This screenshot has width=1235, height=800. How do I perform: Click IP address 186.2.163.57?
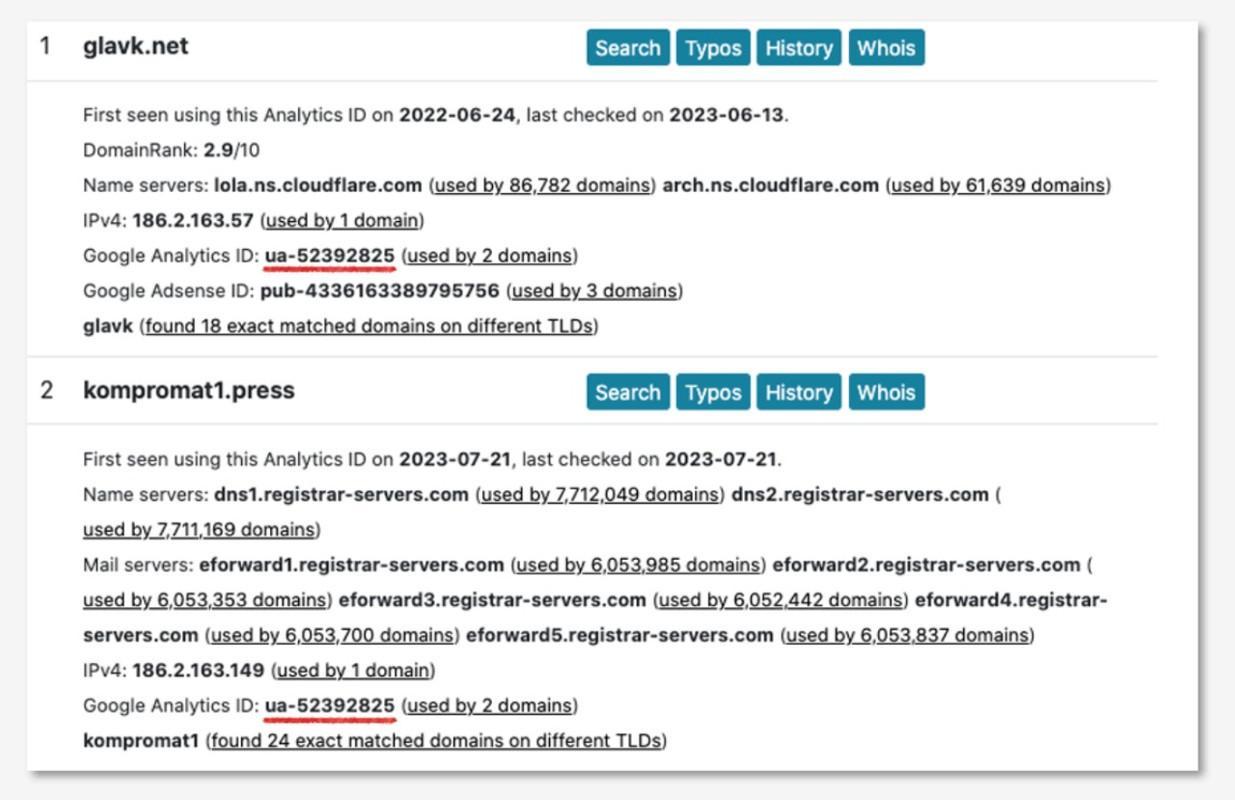(193, 220)
